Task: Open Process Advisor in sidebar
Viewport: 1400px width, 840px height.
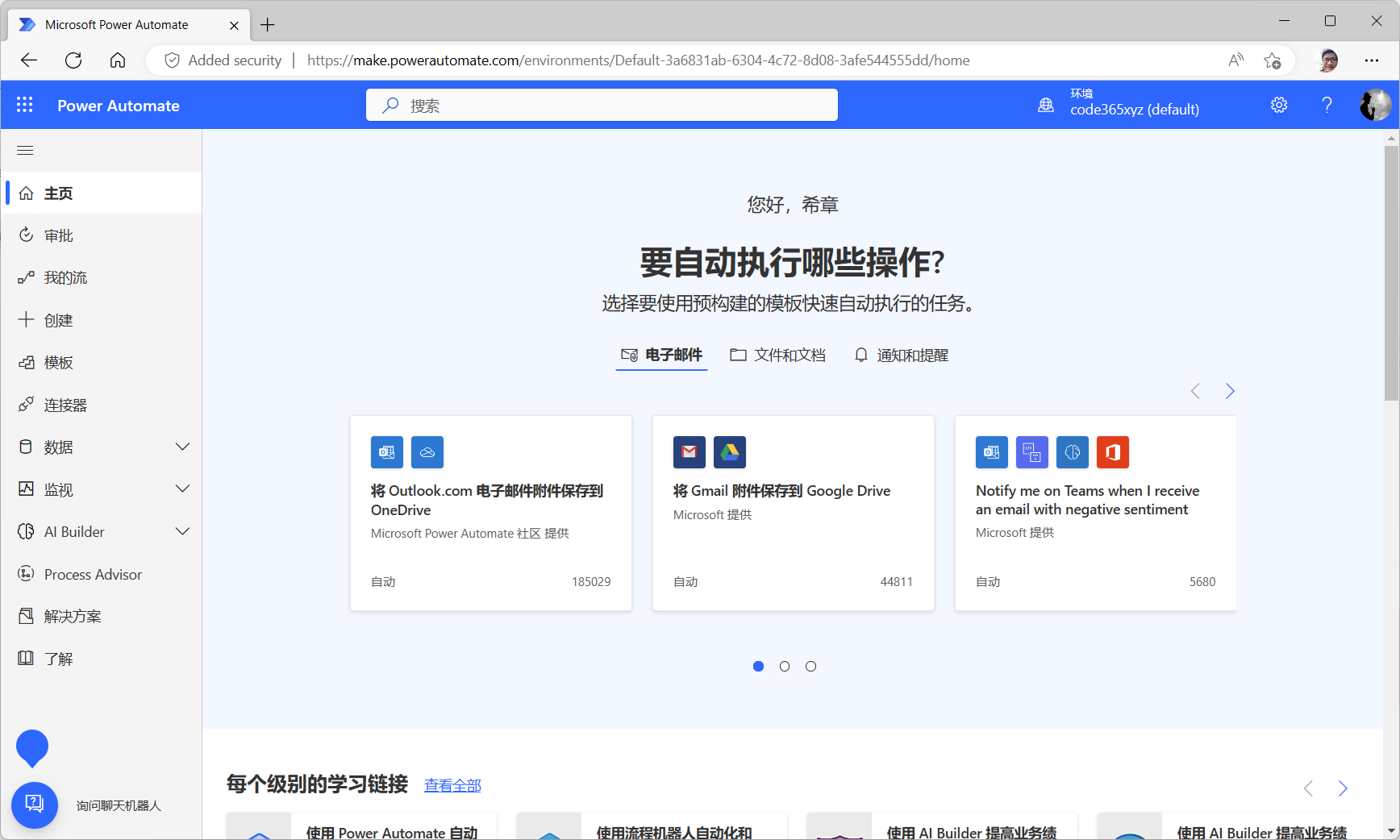Action: click(101, 574)
